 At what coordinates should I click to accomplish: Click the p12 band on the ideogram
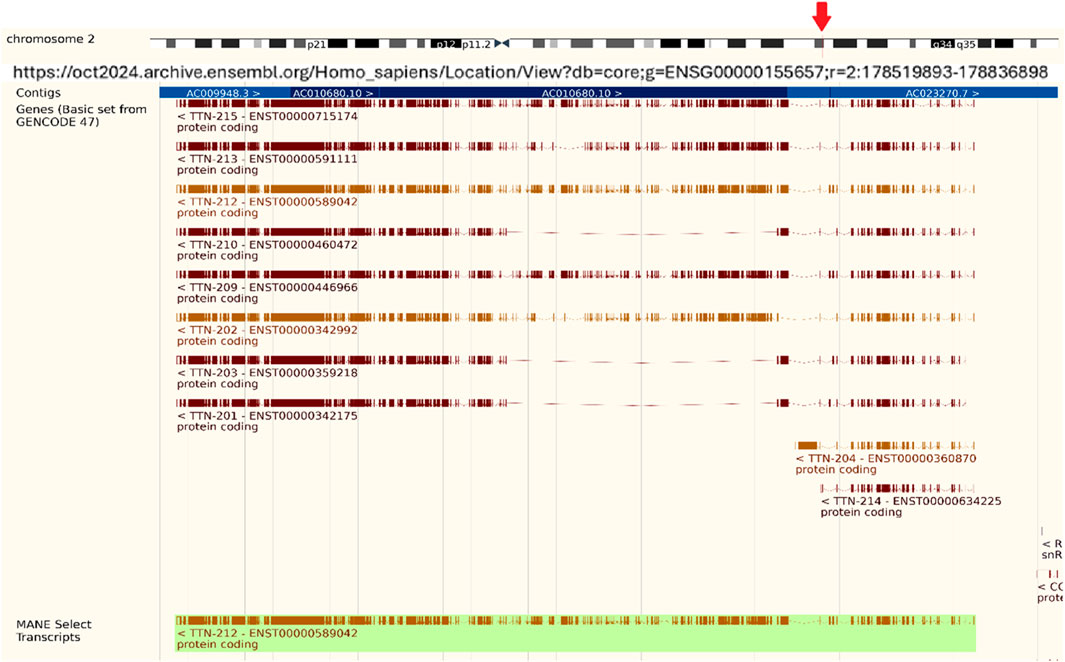[444, 44]
